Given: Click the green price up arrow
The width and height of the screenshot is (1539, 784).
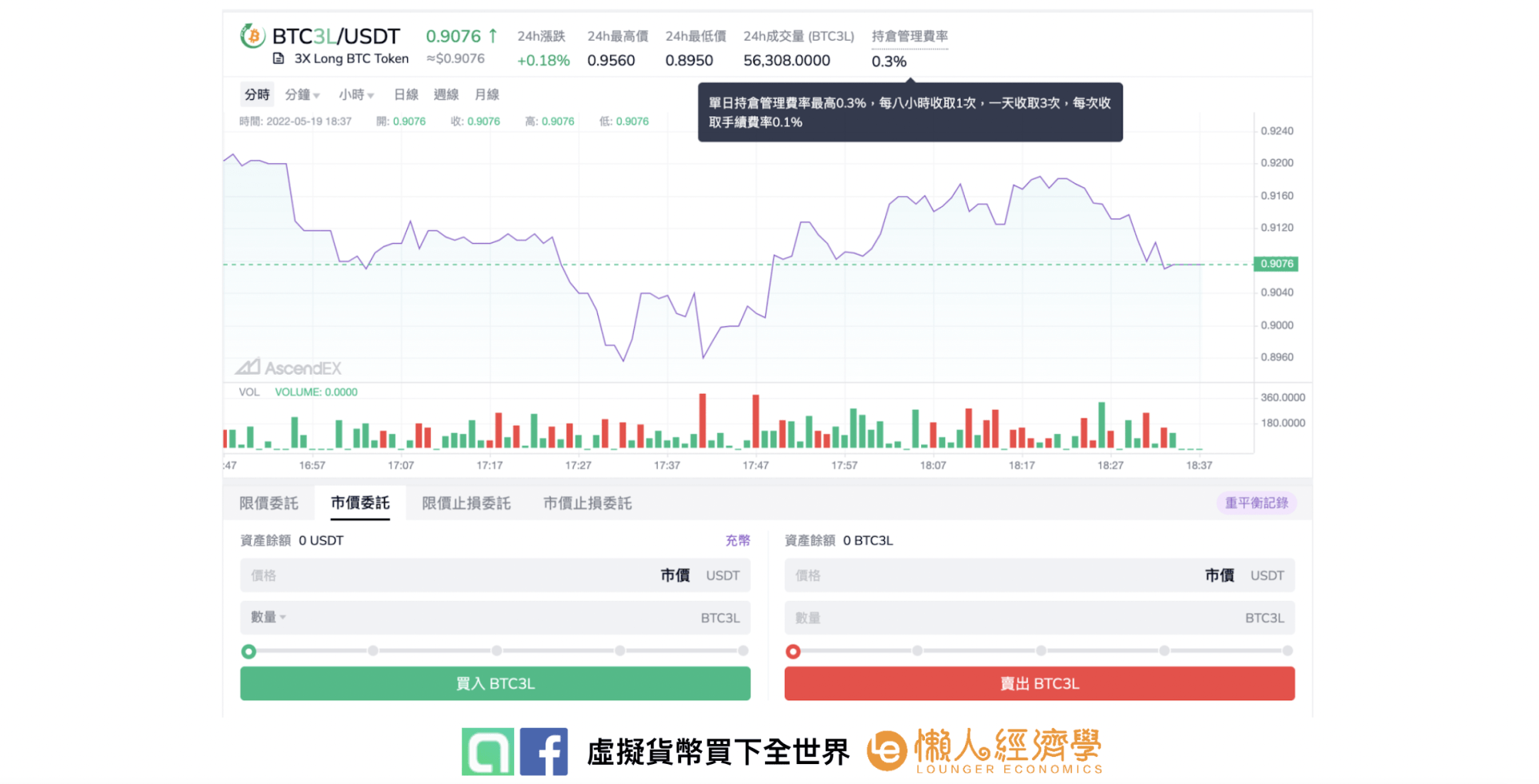Looking at the screenshot, I should pos(493,36).
